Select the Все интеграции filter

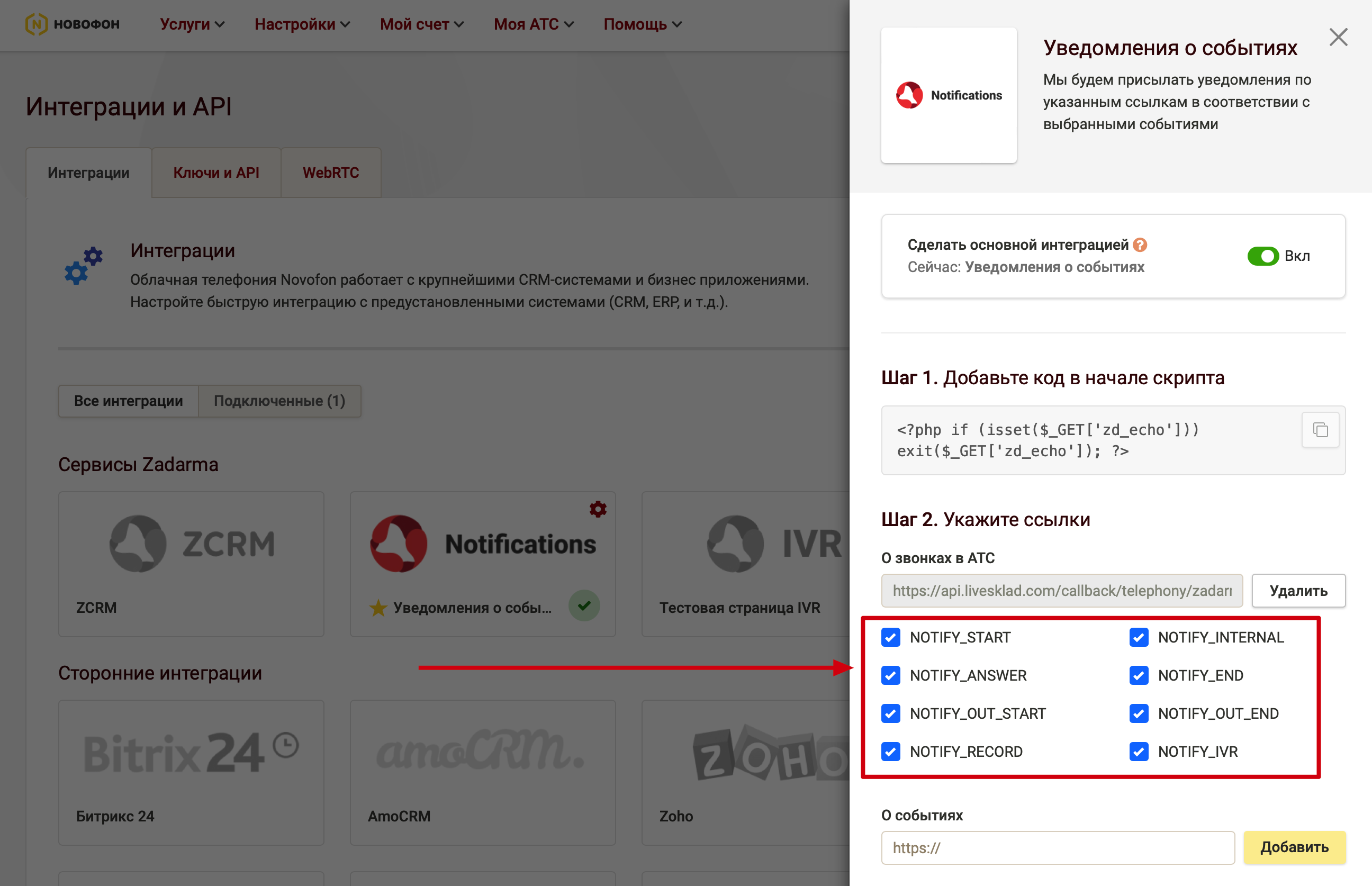point(128,401)
